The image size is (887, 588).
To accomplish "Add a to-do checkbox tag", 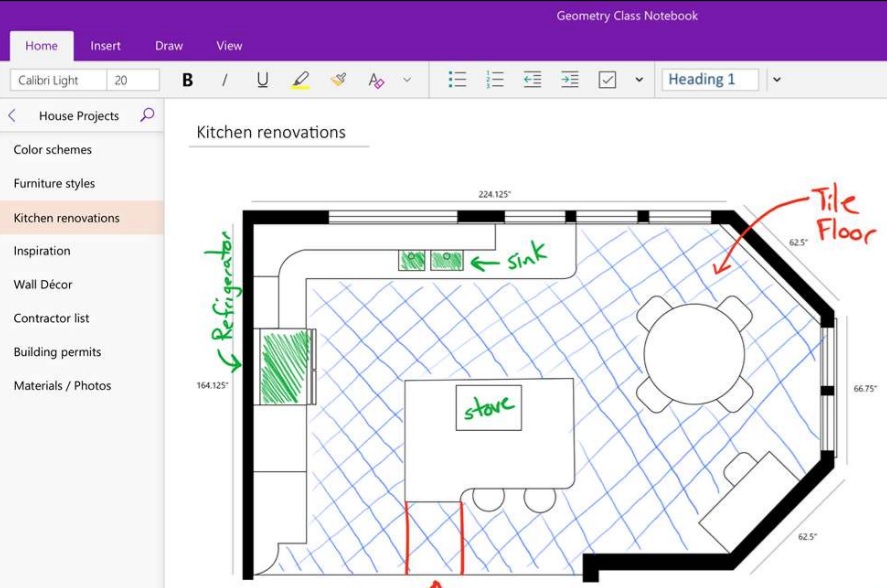I will (x=607, y=79).
